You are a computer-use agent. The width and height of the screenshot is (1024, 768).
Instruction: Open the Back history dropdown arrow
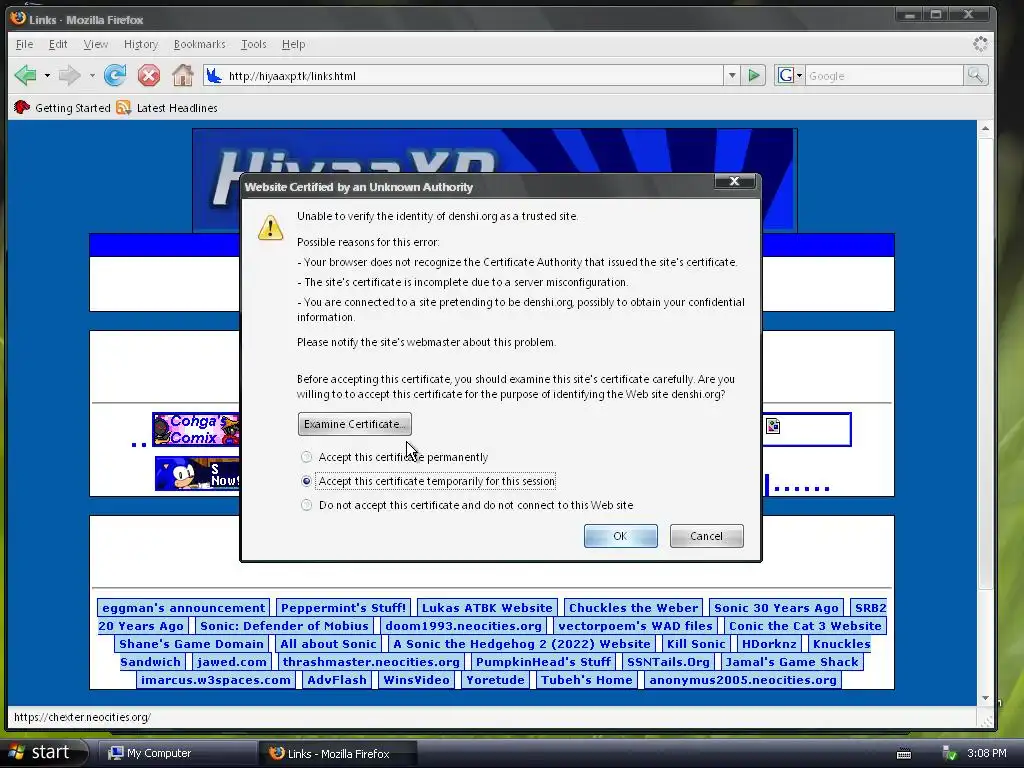(x=47, y=76)
